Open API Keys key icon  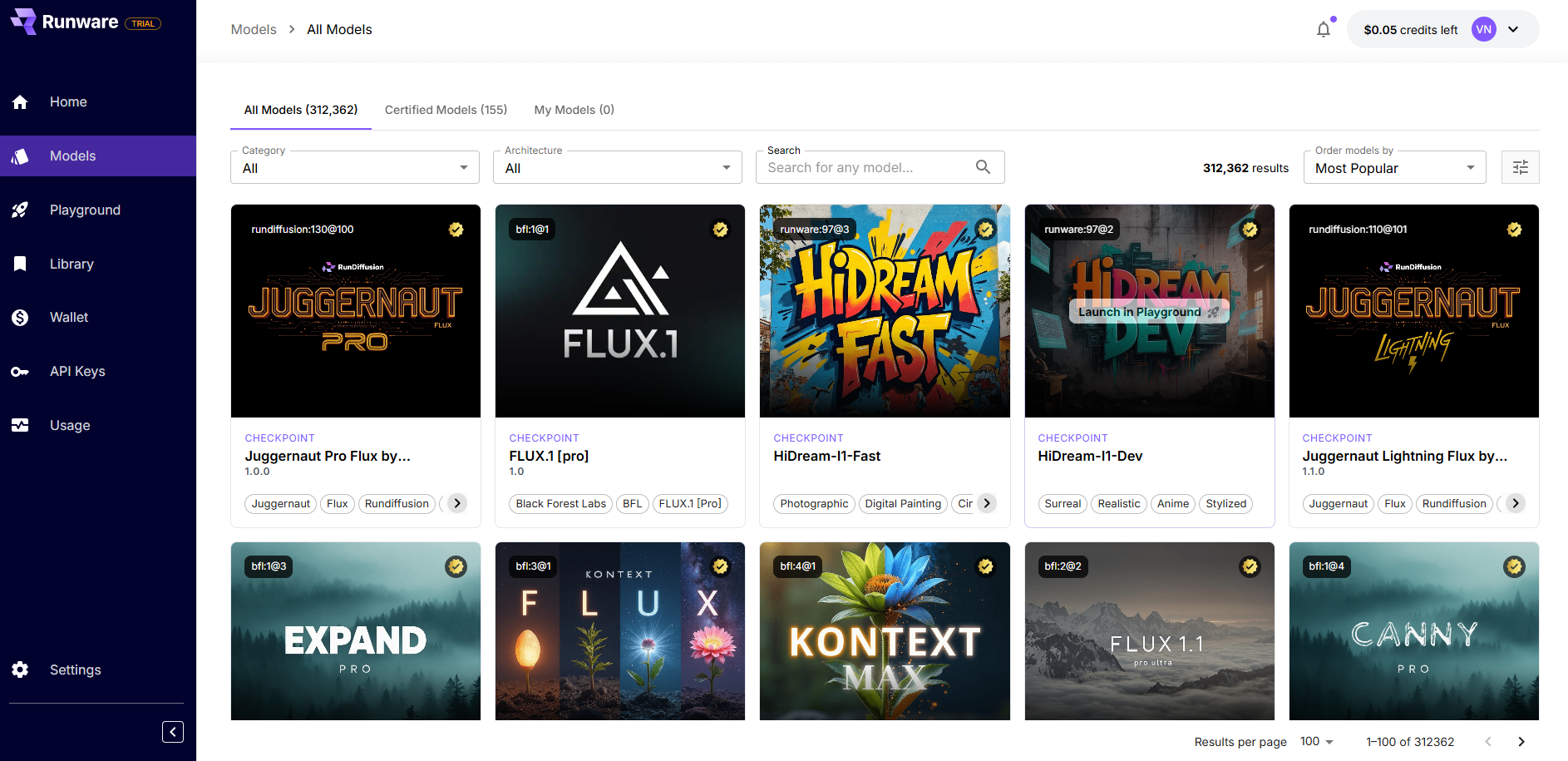coord(20,372)
